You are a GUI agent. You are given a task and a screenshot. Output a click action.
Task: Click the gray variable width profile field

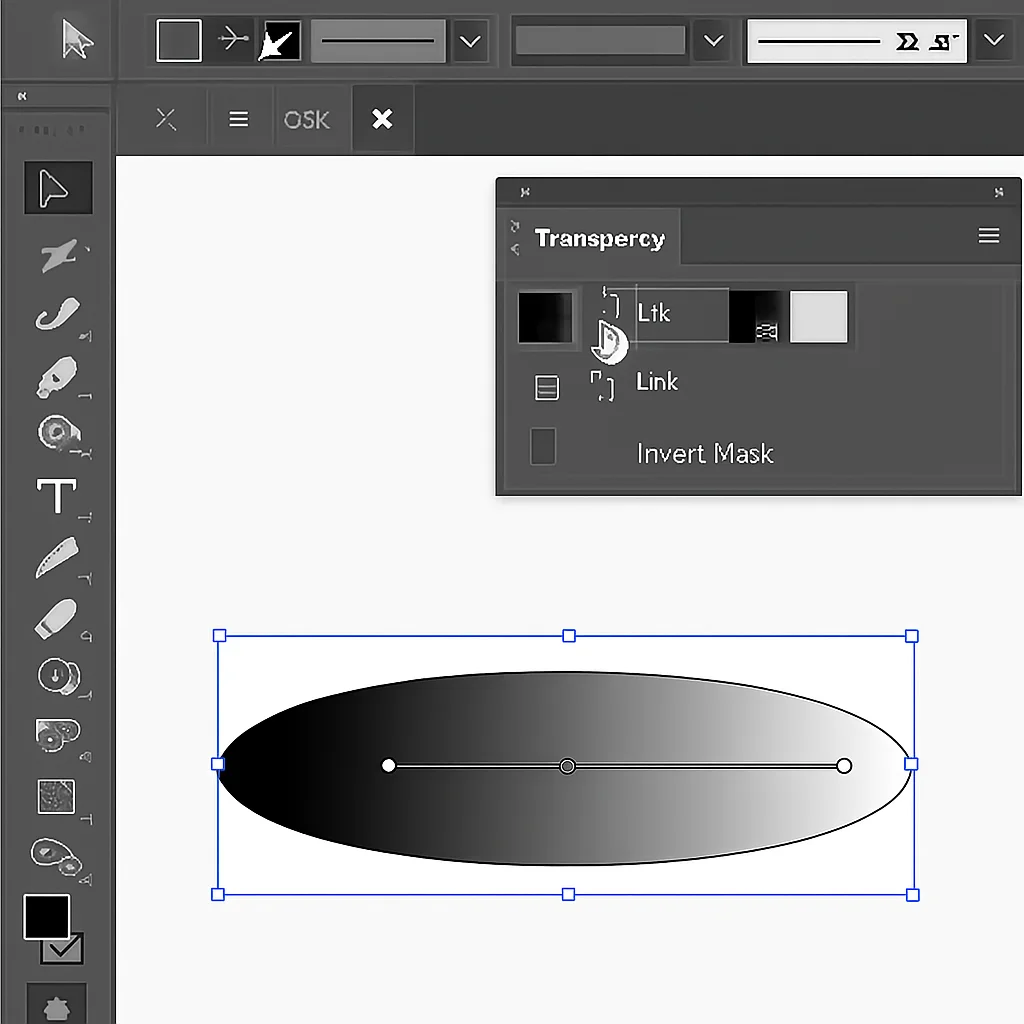point(600,40)
